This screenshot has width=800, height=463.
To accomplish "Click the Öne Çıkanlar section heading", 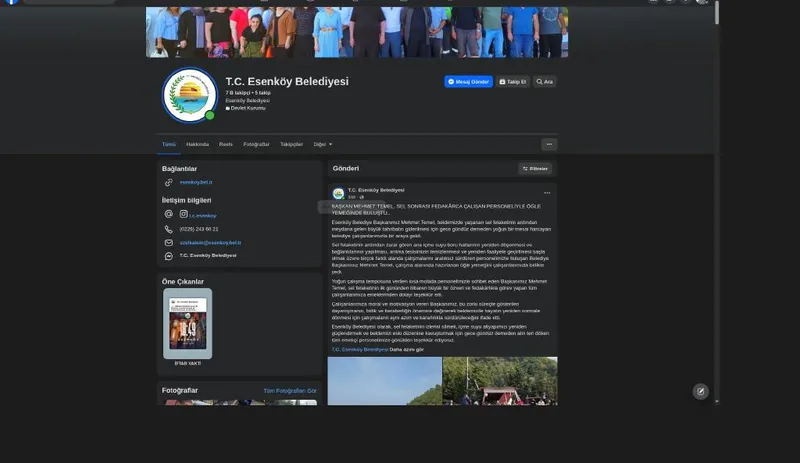I will [183, 282].
